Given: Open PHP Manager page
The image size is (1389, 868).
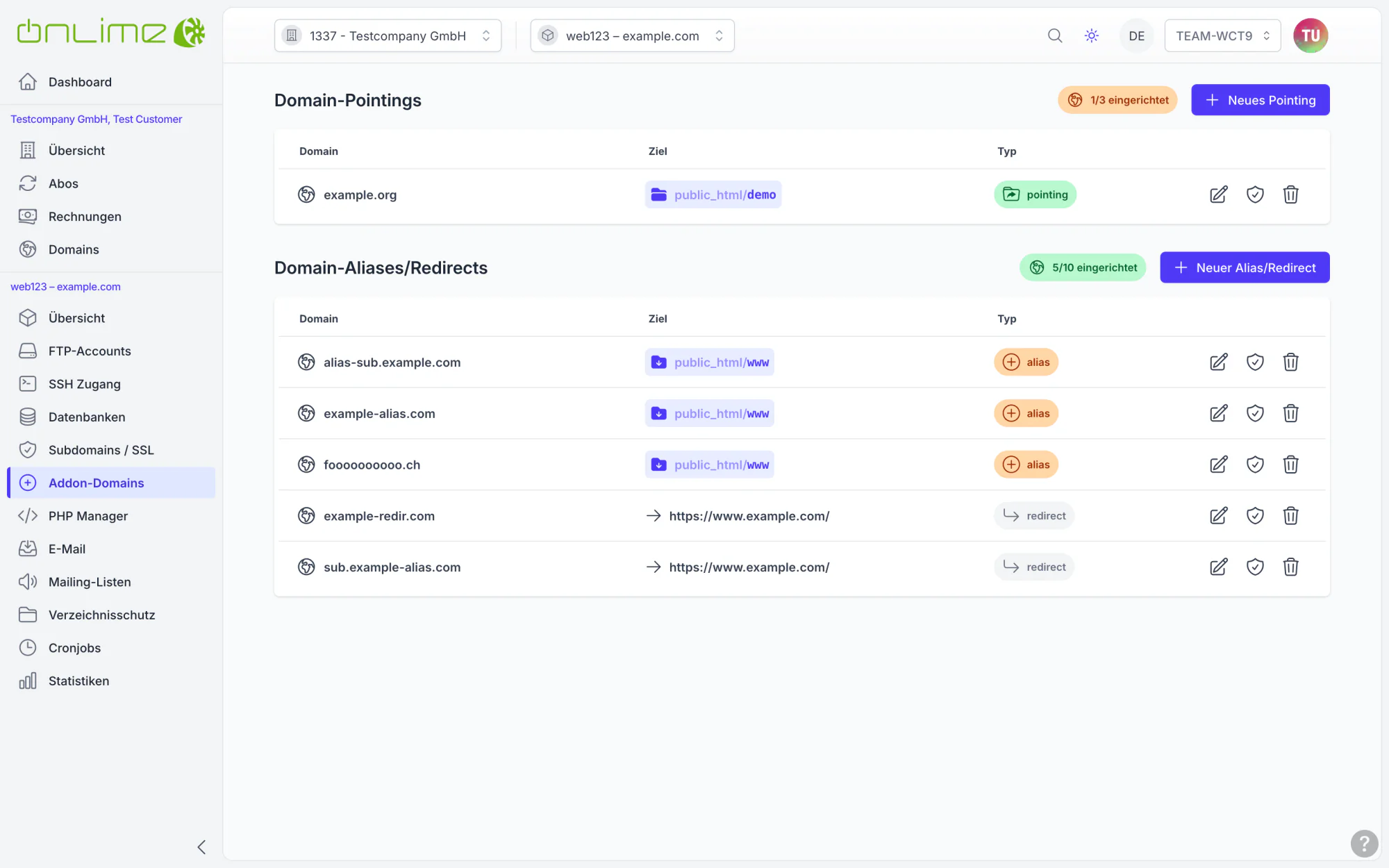Looking at the screenshot, I should [111, 516].
